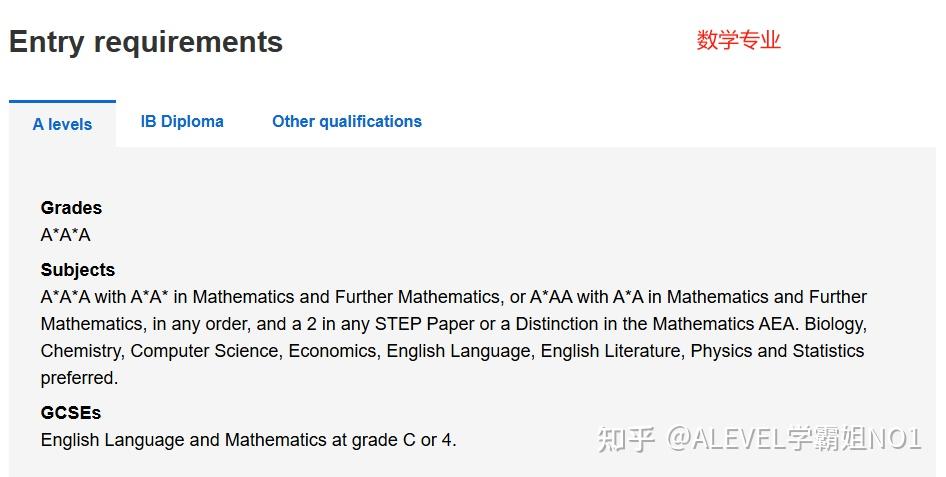Click the GCSE grade C or 4 sentence
Image resolution: width=946 pixels, height=477 pixels.
click(248, 439)
